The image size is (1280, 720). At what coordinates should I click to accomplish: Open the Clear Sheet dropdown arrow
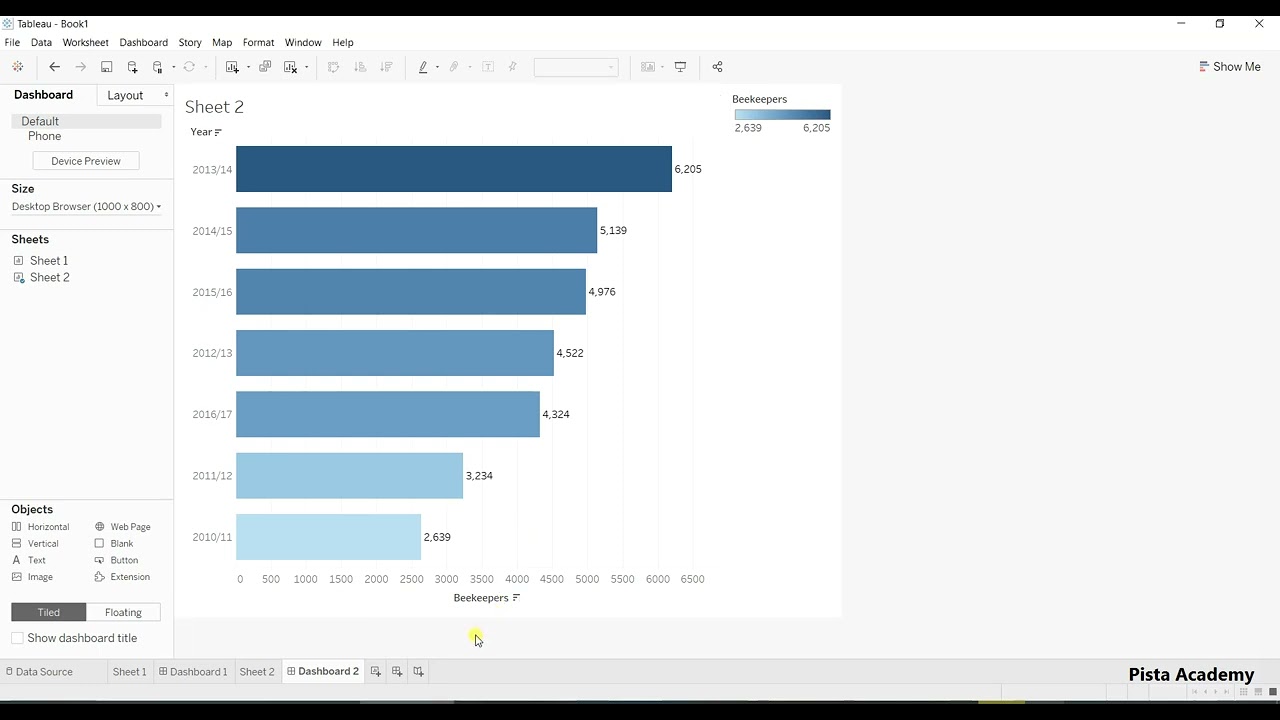click(x=306, y=67)
